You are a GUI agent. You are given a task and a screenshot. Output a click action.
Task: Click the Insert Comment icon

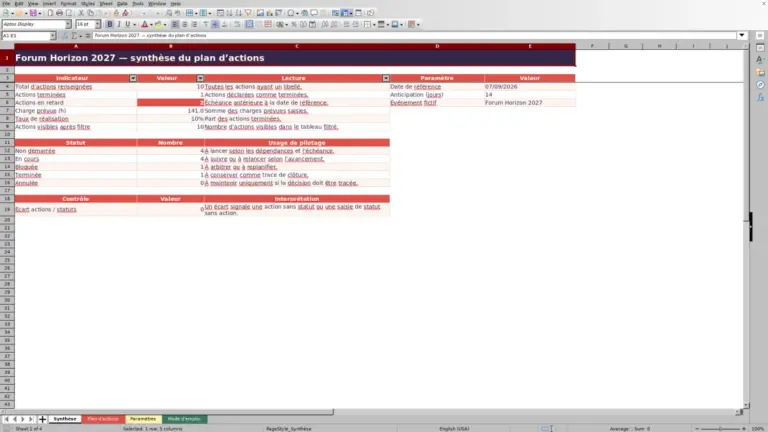click(x=314, y=13)
